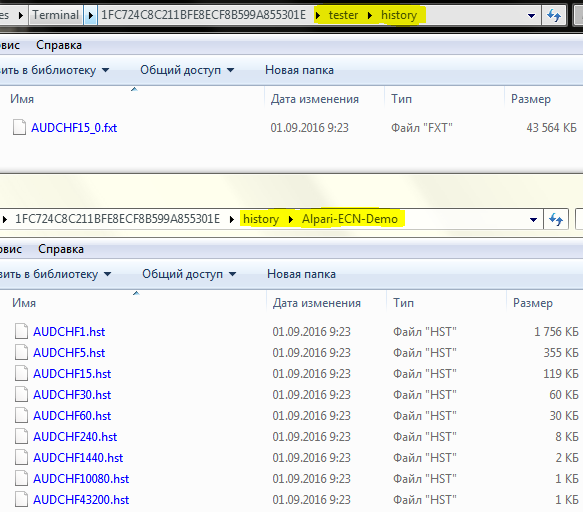Click the AUDCHF15_0.fxt file icon
The height and width of the screenshot is (512, 583).
pos(19,127)
